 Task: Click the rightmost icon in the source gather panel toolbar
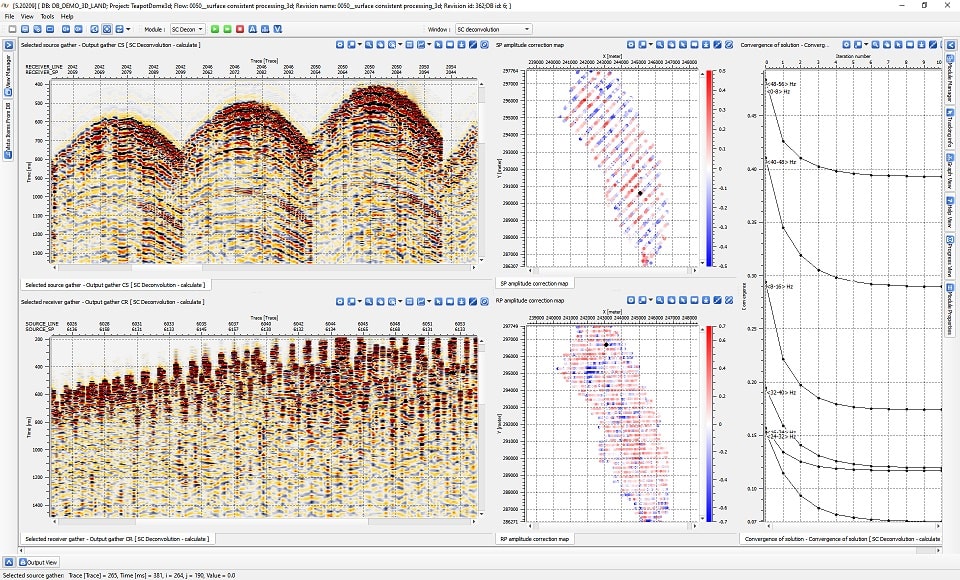coord(482,45)
